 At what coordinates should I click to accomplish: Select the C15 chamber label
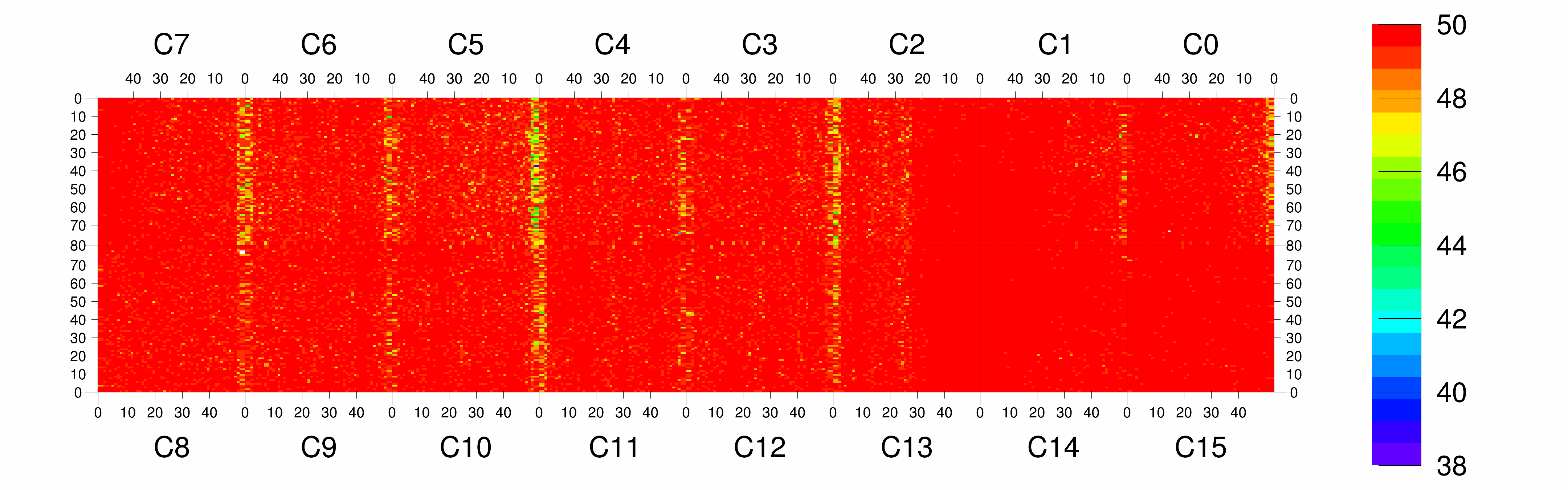(1200, 448)
